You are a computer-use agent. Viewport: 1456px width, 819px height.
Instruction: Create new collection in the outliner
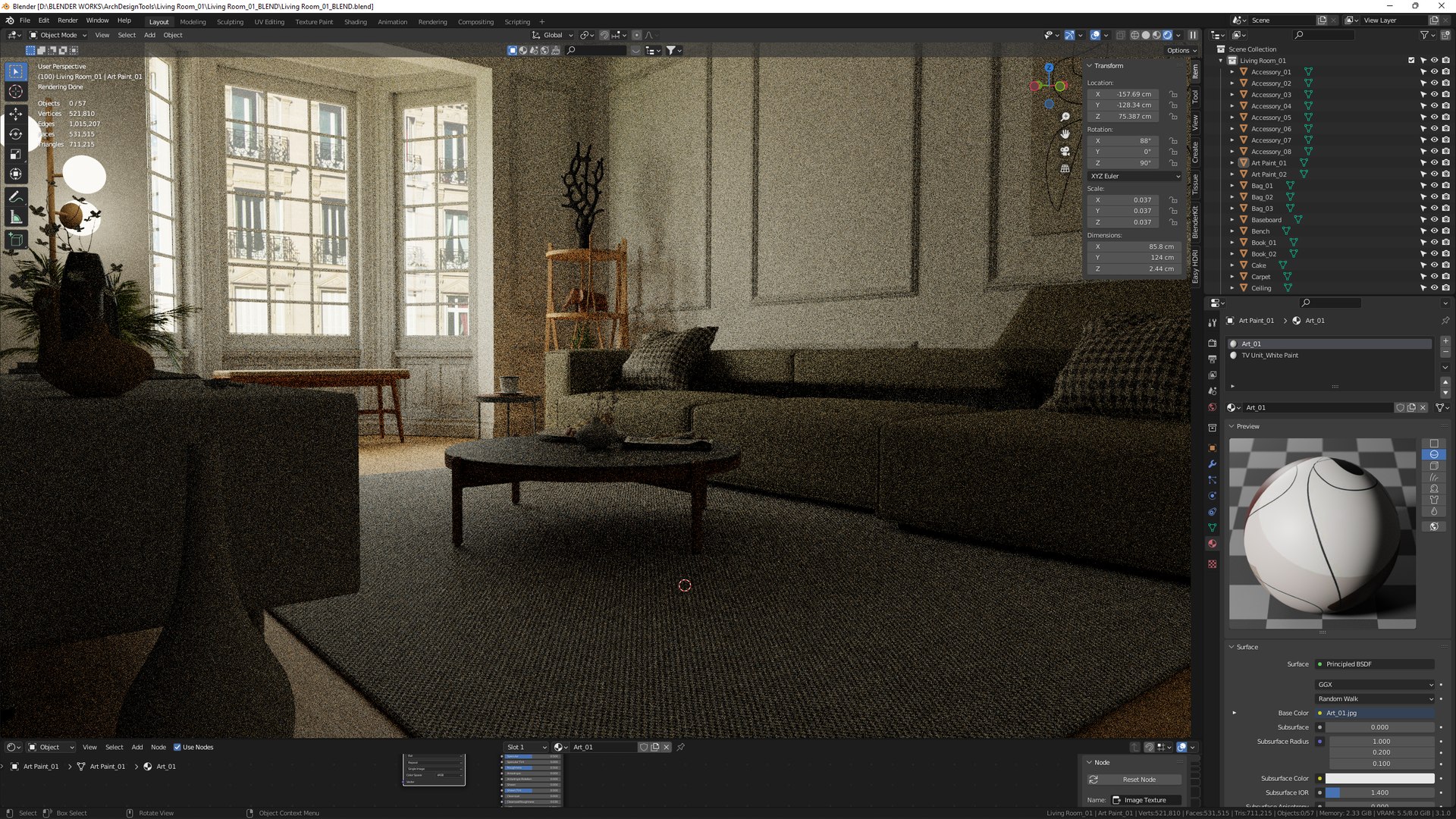pos(1446,35)
